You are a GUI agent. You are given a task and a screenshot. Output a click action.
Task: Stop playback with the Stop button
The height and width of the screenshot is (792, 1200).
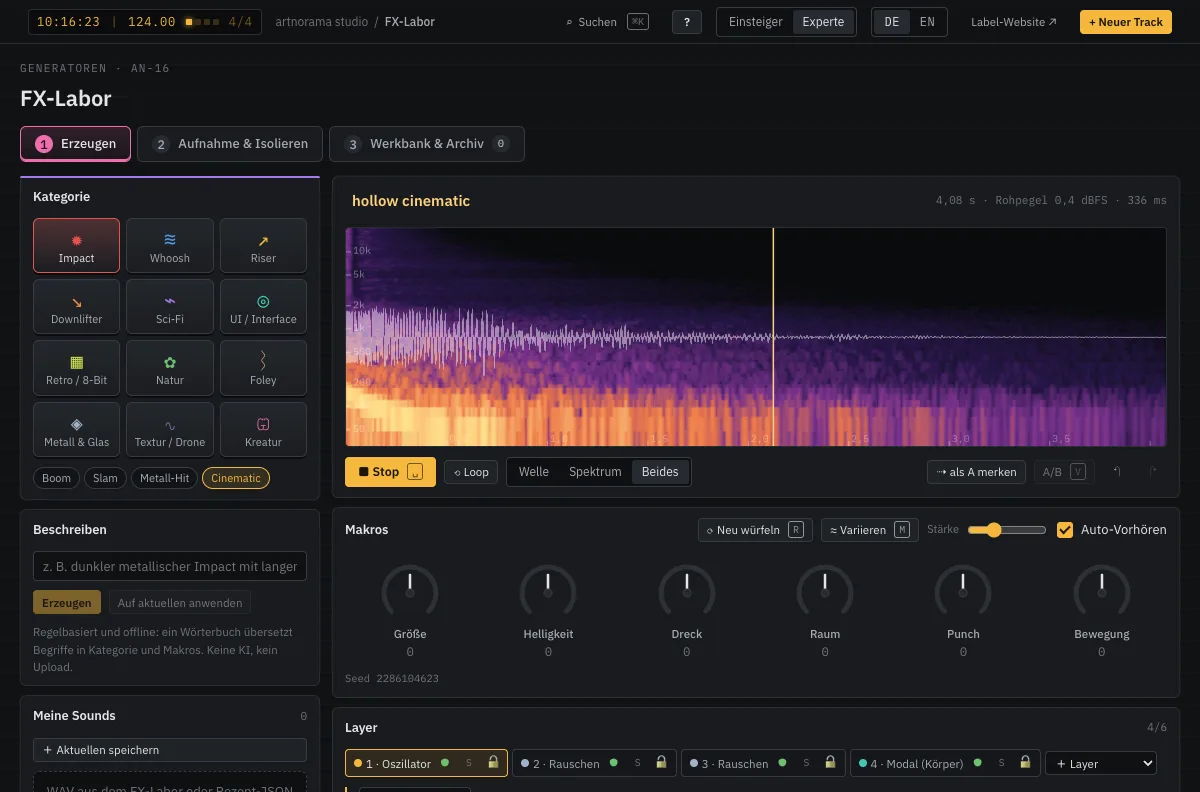390,472
